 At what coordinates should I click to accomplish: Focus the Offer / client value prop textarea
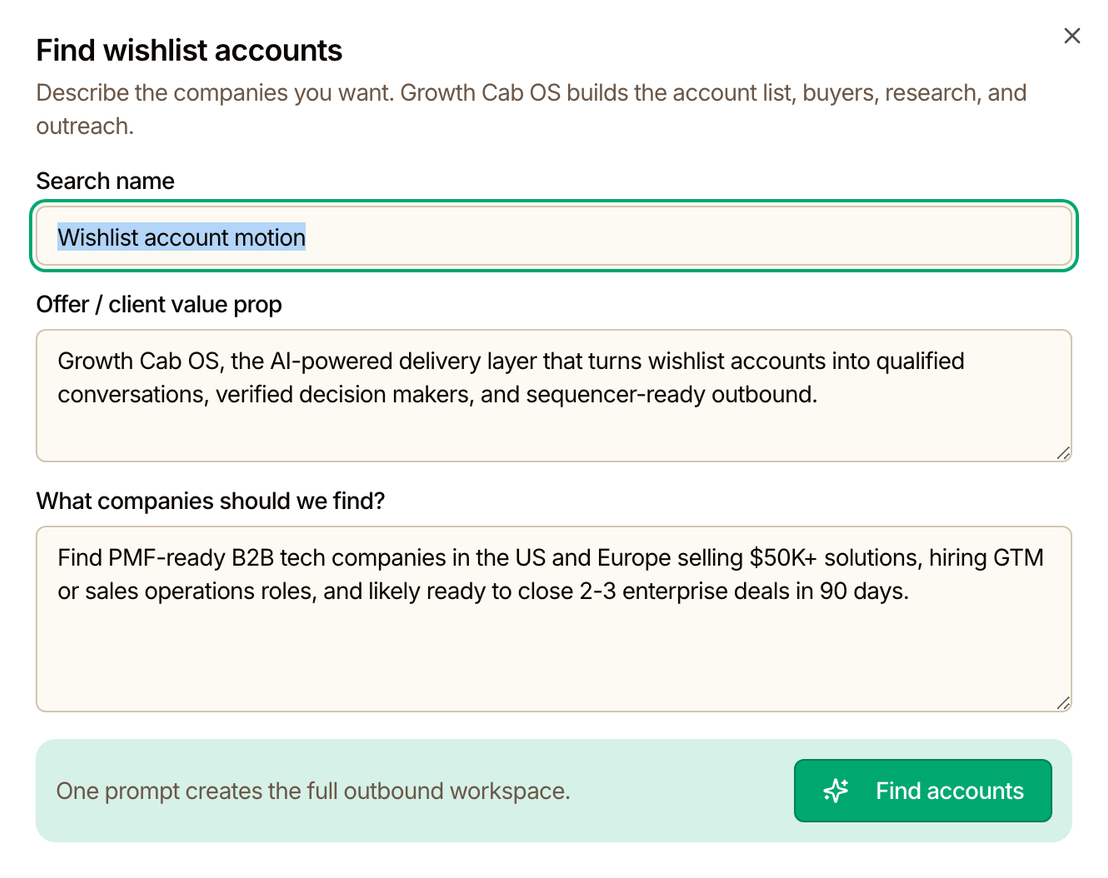(553, 396)
